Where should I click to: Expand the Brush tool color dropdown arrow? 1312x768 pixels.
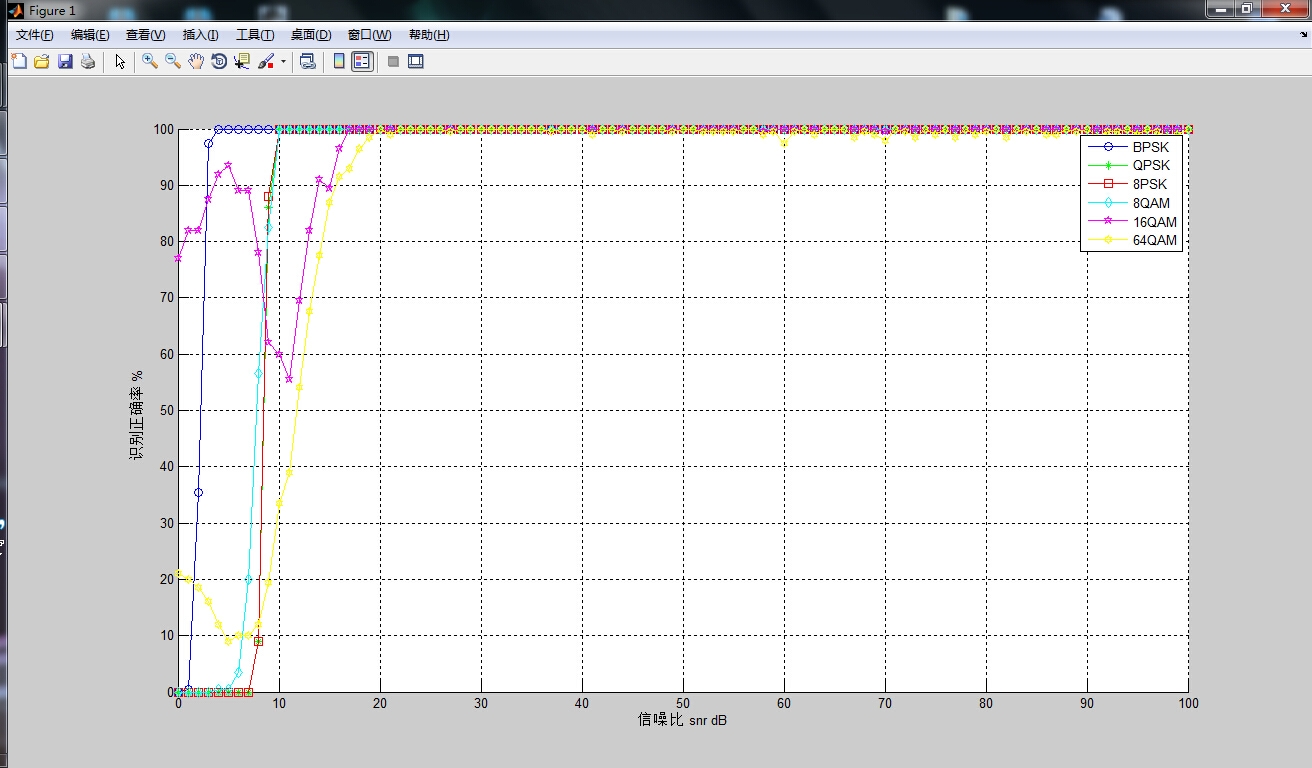(x=283, y=61)
